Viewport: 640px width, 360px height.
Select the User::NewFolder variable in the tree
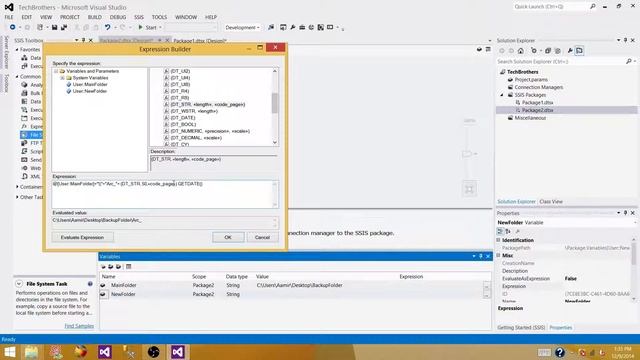90,91
